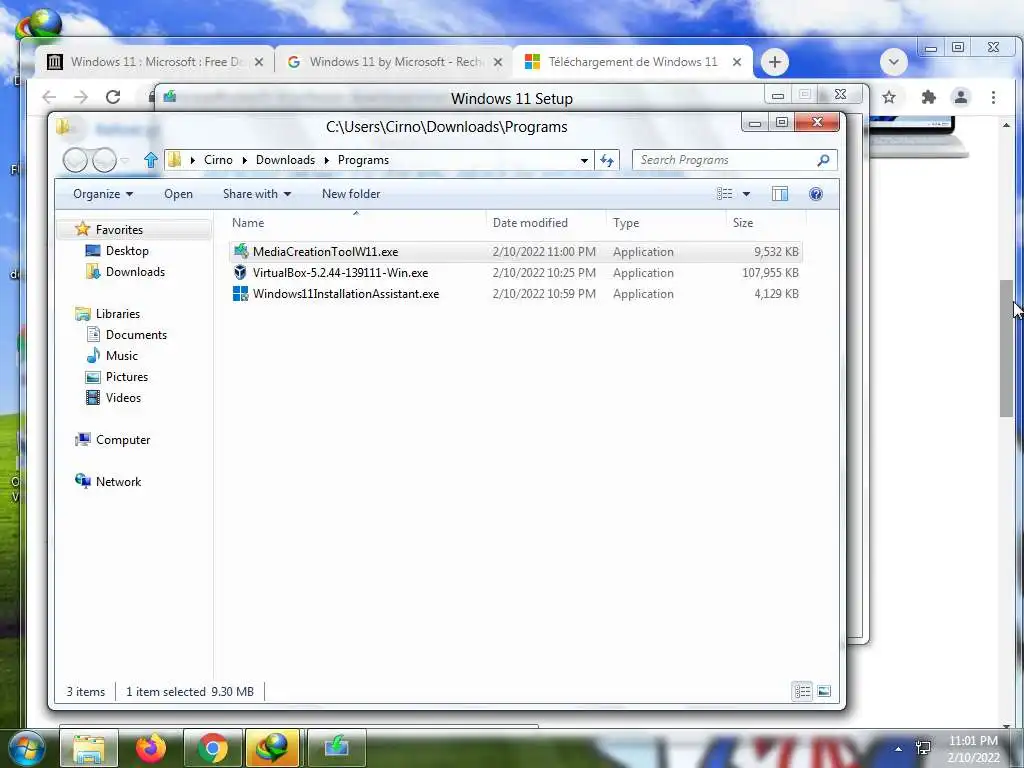The width and height of the screenshot is (1024, 768).
Task: Expand the address bar history dropdown
Action: point(584,160)
